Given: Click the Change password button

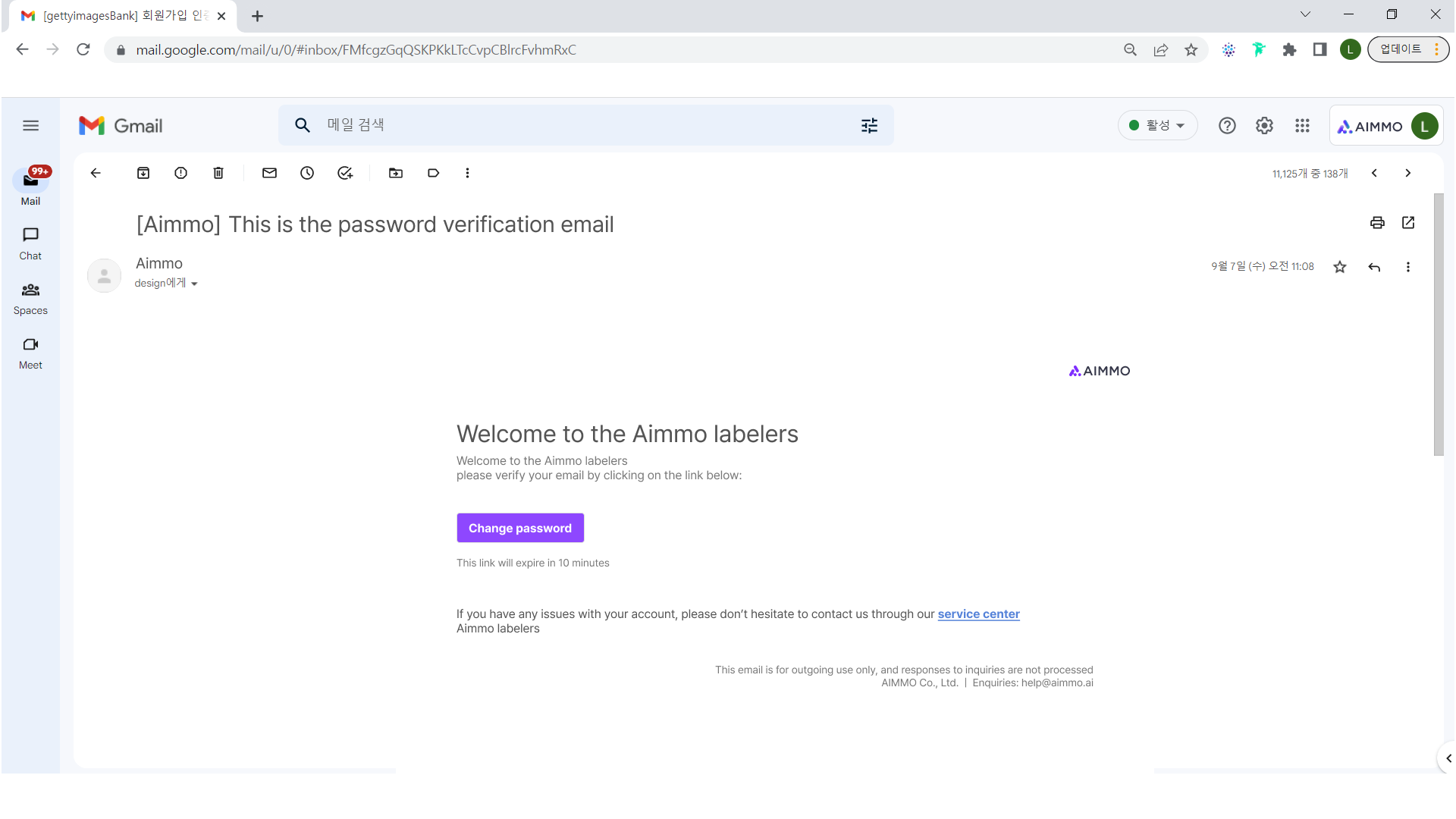Looking at the screenshot, I should (520, 528).
